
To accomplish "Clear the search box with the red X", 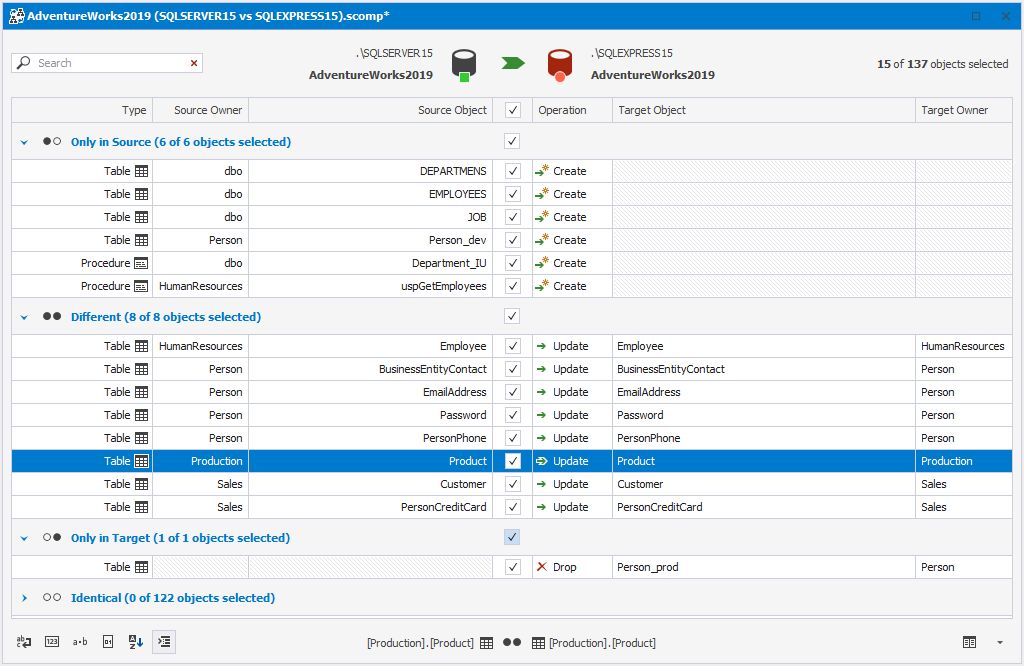I will (194, 63).
